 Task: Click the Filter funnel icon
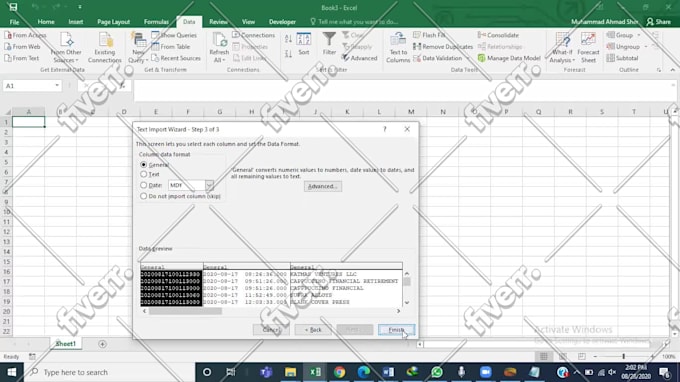pyautogui.click(x=329, y=39)
